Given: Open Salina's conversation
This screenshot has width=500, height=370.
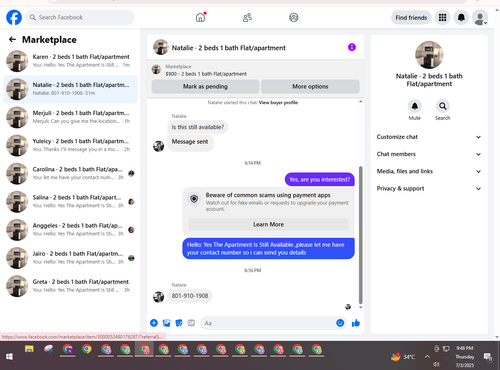Looking at the screenshot, I should pos(70,202).
